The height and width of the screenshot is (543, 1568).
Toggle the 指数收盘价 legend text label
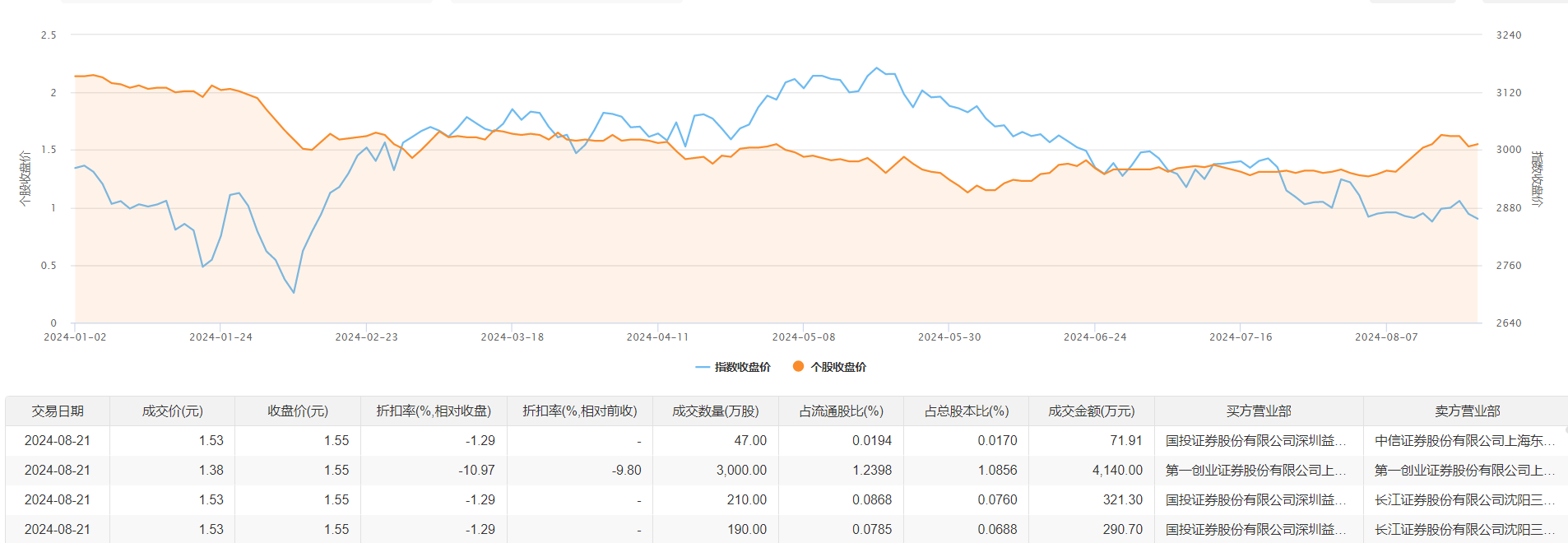coord(742,367)
